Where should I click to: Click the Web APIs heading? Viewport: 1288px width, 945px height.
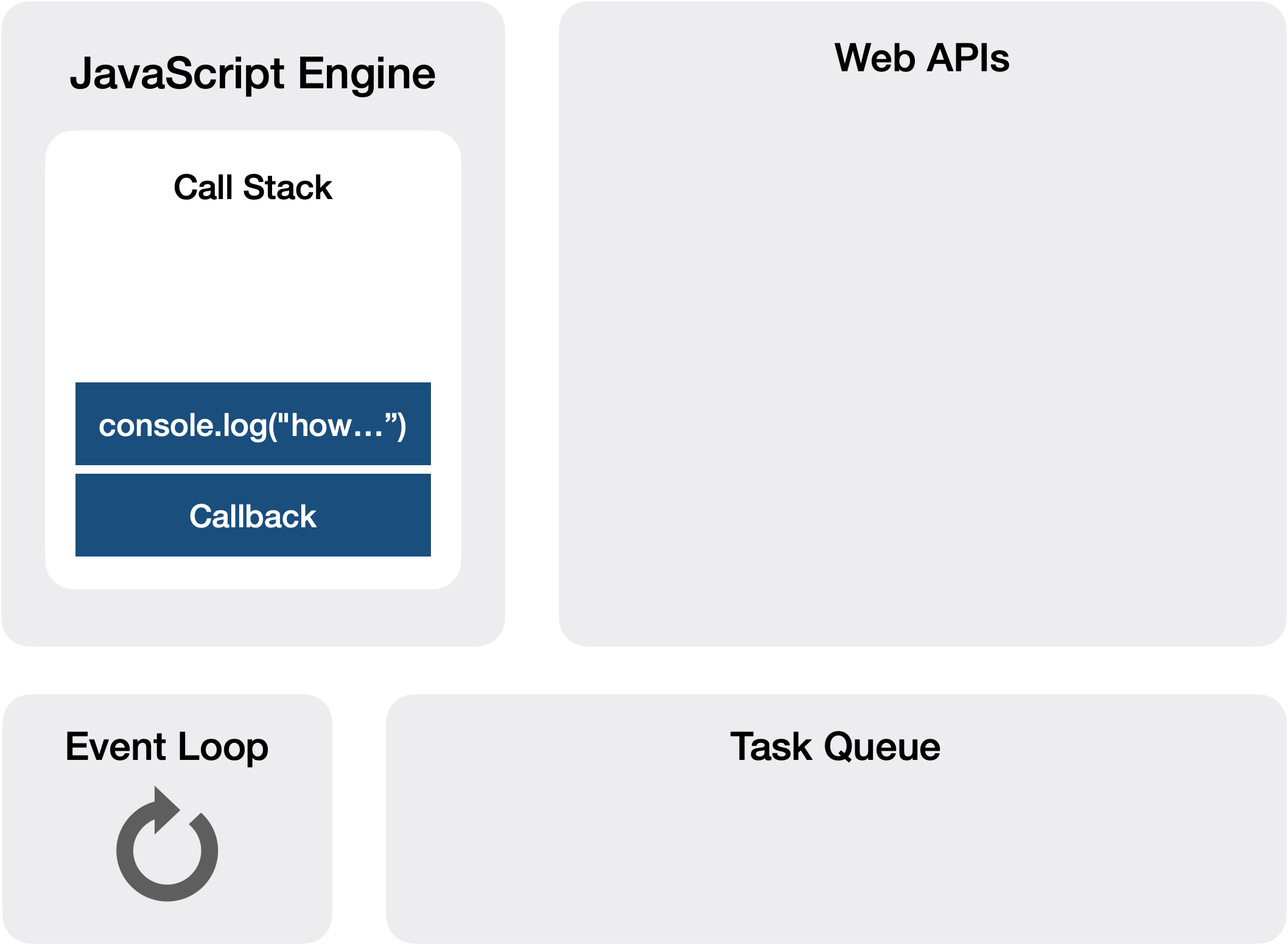(x=922, y=58)
